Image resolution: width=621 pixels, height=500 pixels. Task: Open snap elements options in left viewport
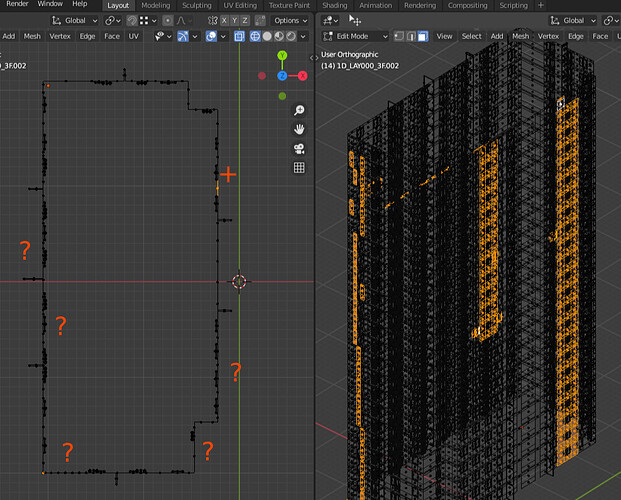tap(148, 21)
